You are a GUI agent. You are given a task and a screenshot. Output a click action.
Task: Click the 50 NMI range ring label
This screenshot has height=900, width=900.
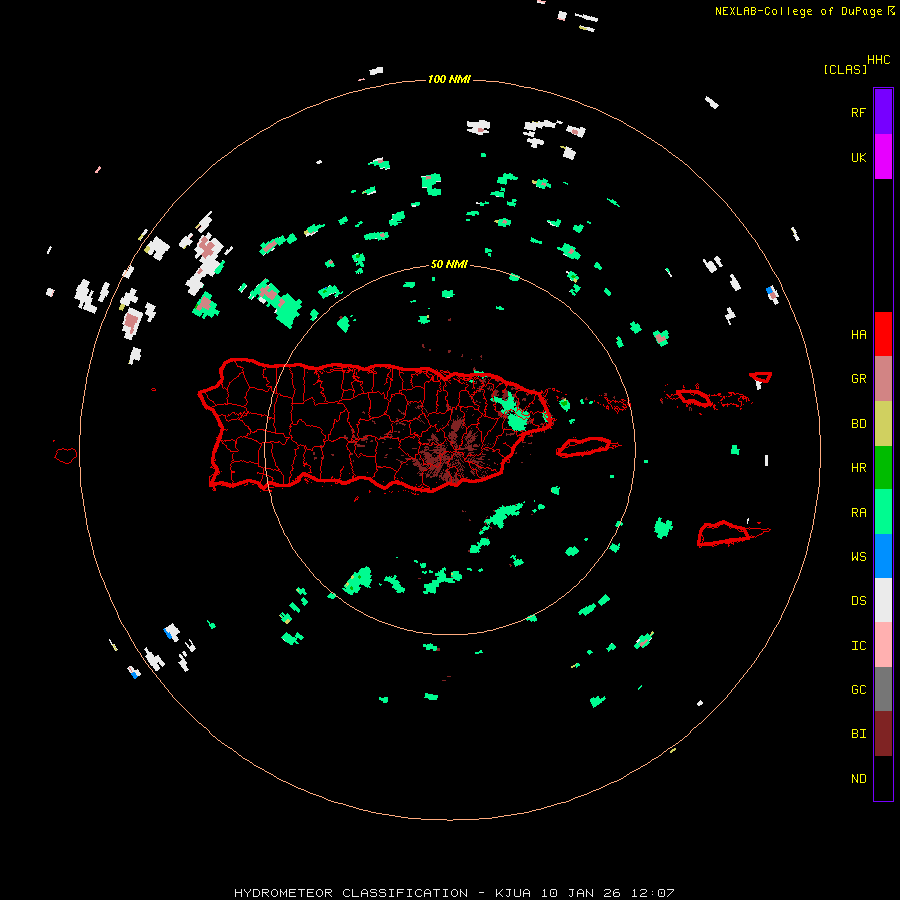(x=449, y=265)
